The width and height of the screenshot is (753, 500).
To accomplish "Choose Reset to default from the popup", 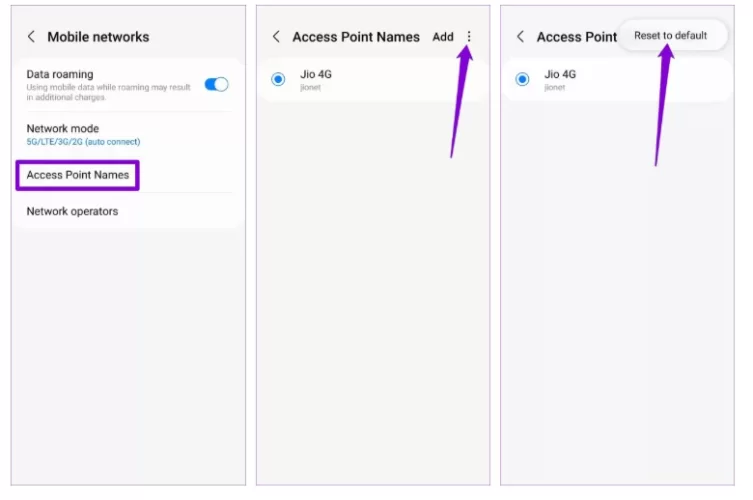I will 670,36.
